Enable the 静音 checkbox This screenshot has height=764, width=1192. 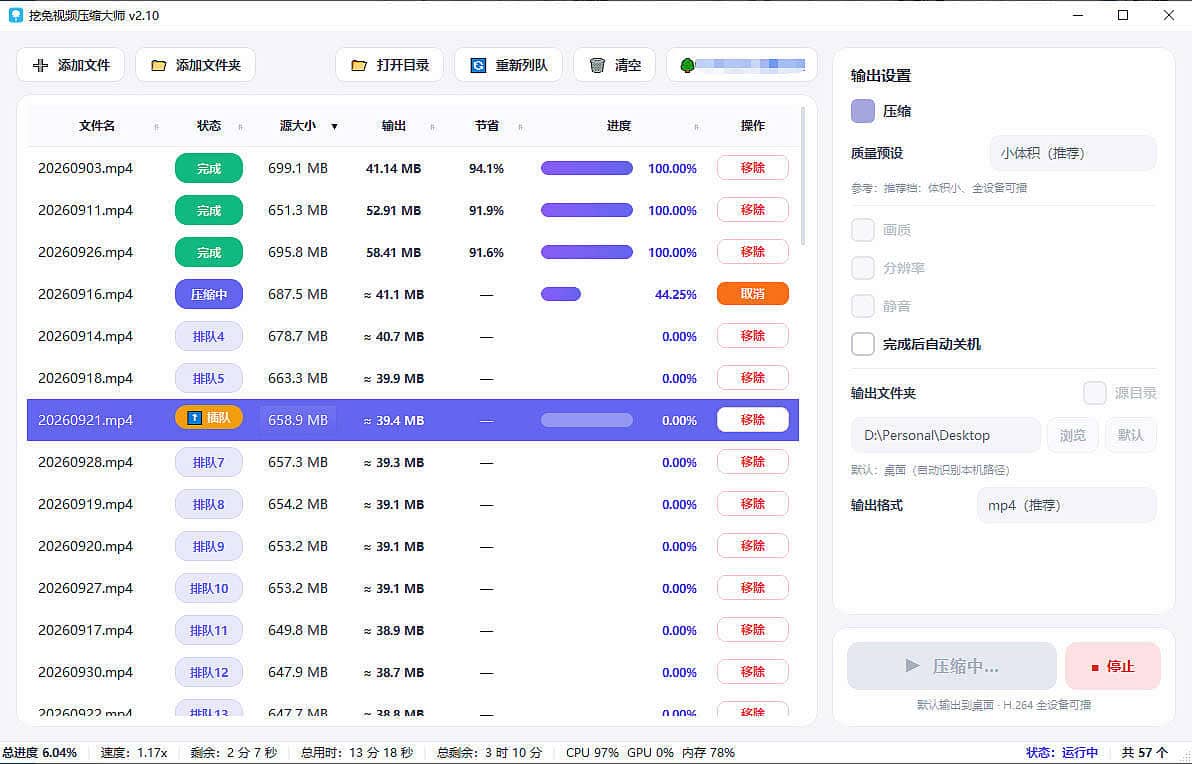tap(863, 306)
